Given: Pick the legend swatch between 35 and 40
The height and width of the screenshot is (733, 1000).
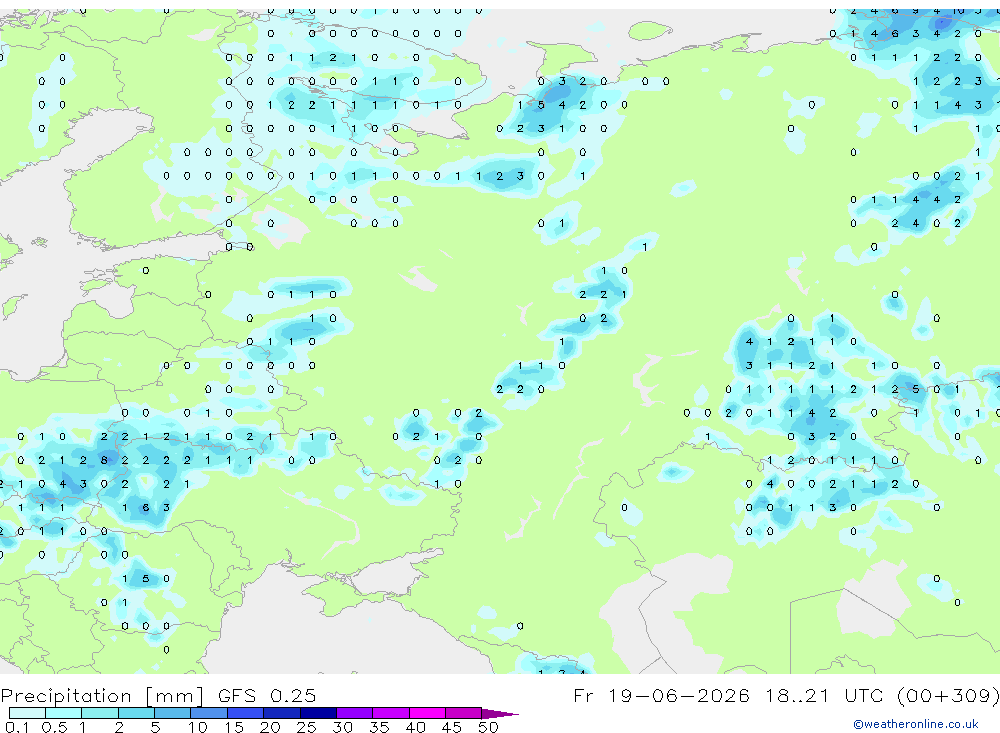Looking at the screenshot, I should [391, 713].
